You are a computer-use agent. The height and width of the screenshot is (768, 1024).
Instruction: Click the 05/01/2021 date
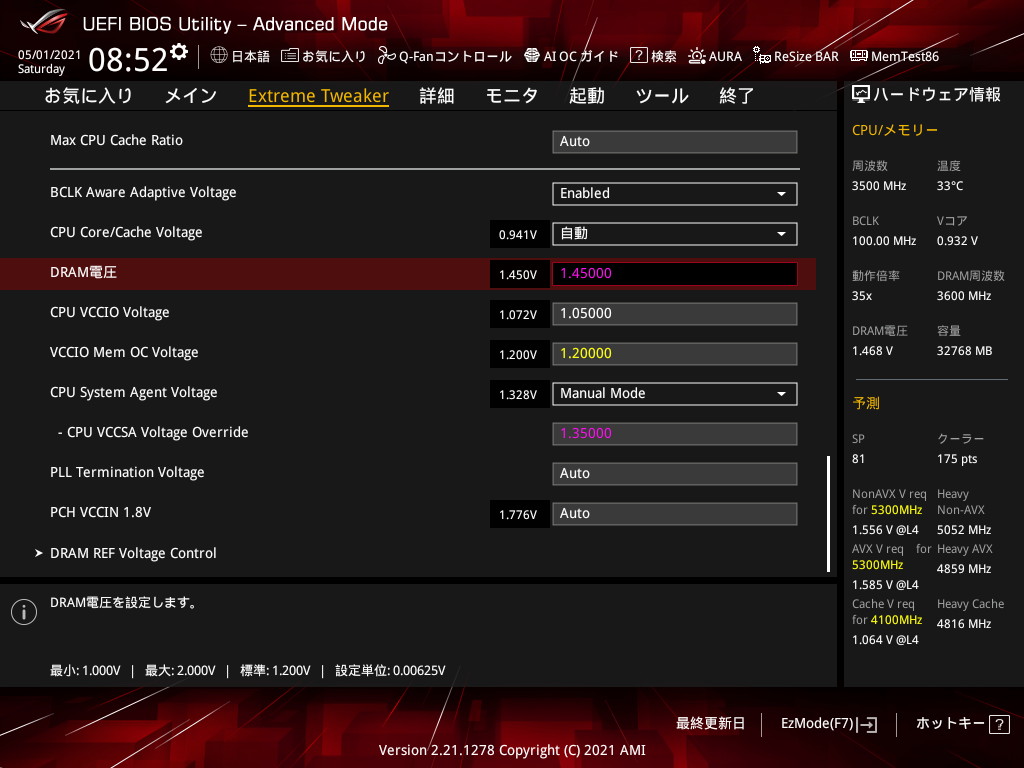point(49,55)
